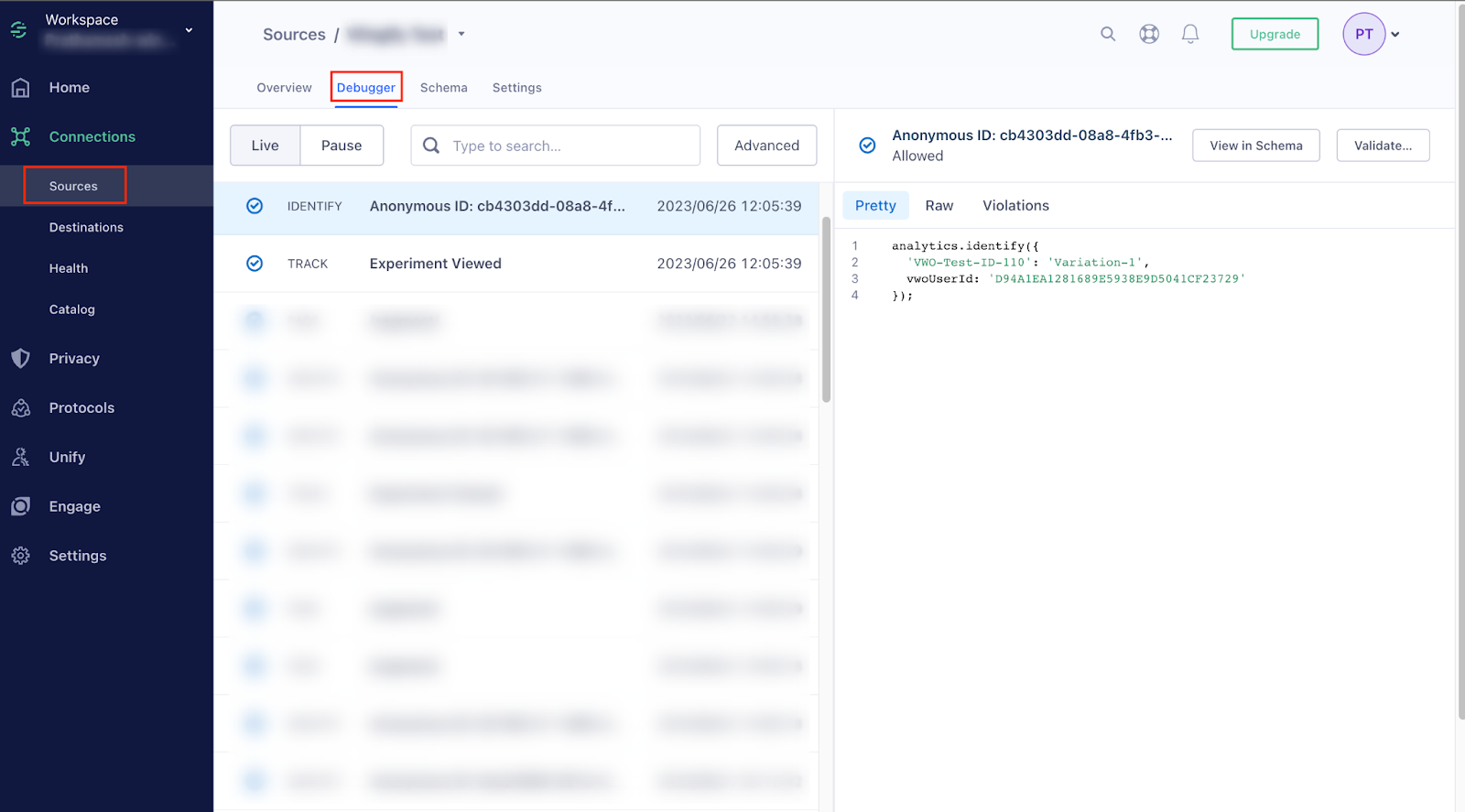1465x812 pixels.
Task: Open Privacy menu label
Action: [74, 359]
